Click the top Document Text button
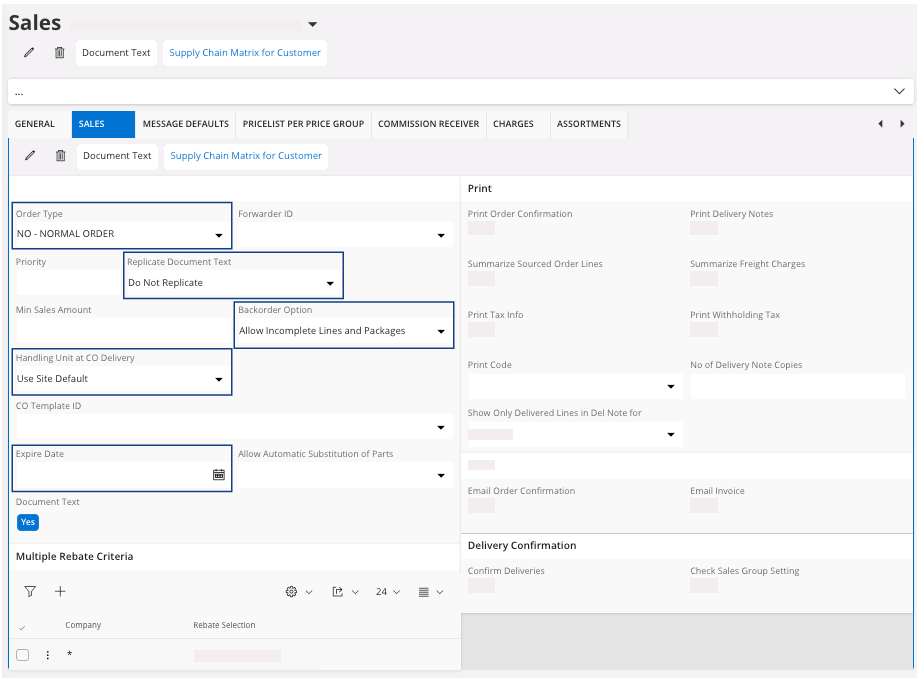This screenshot has height=680, width=921. [x=116, y=53]
